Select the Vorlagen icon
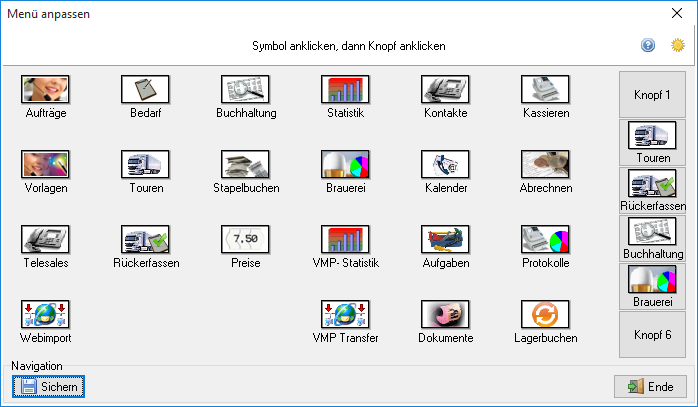Viewport: 698px width, 407px height. pyautogui.click(x=45, y=164)
